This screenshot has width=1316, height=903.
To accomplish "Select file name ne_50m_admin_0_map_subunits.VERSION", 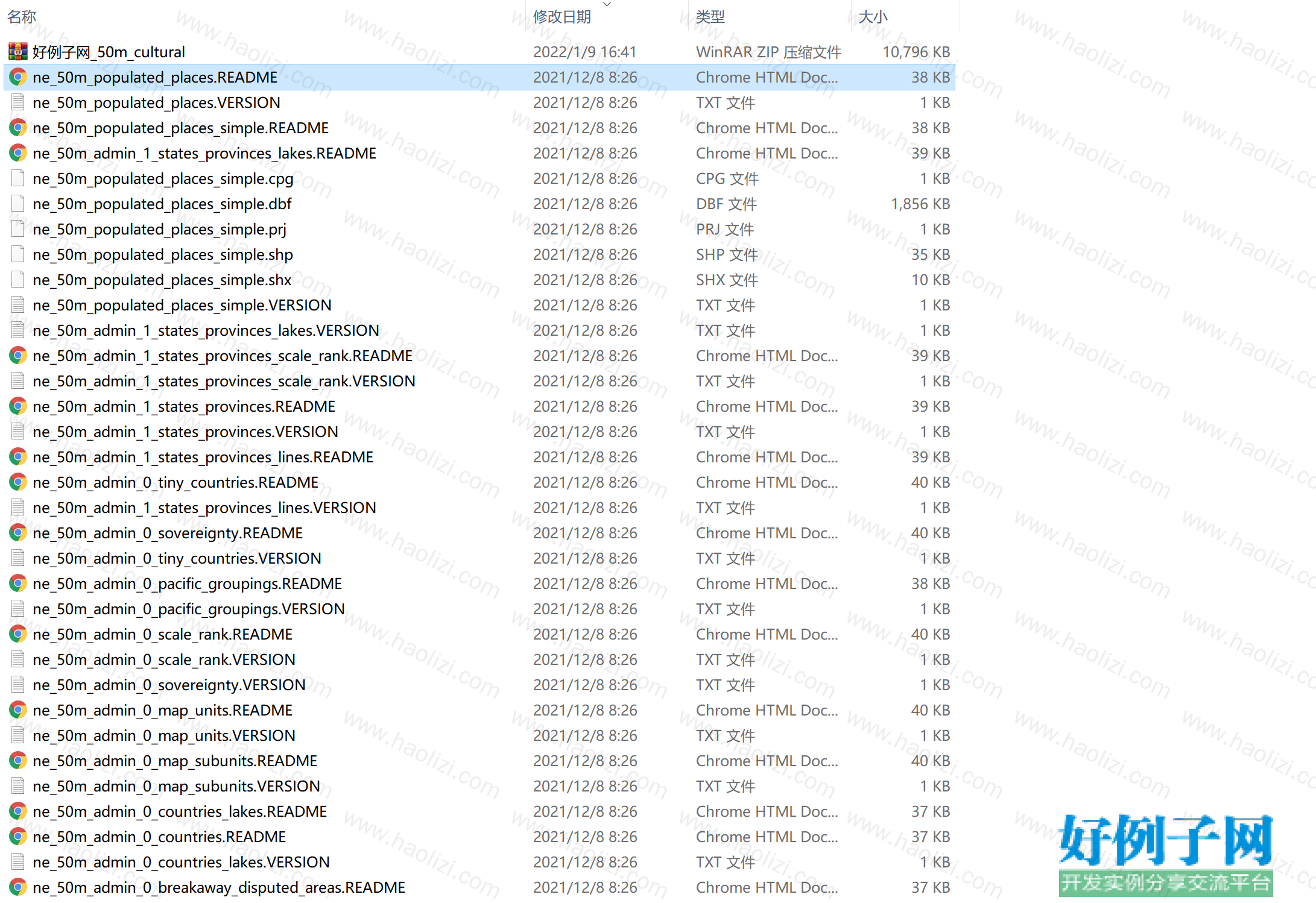I will (x=177, y=786).
